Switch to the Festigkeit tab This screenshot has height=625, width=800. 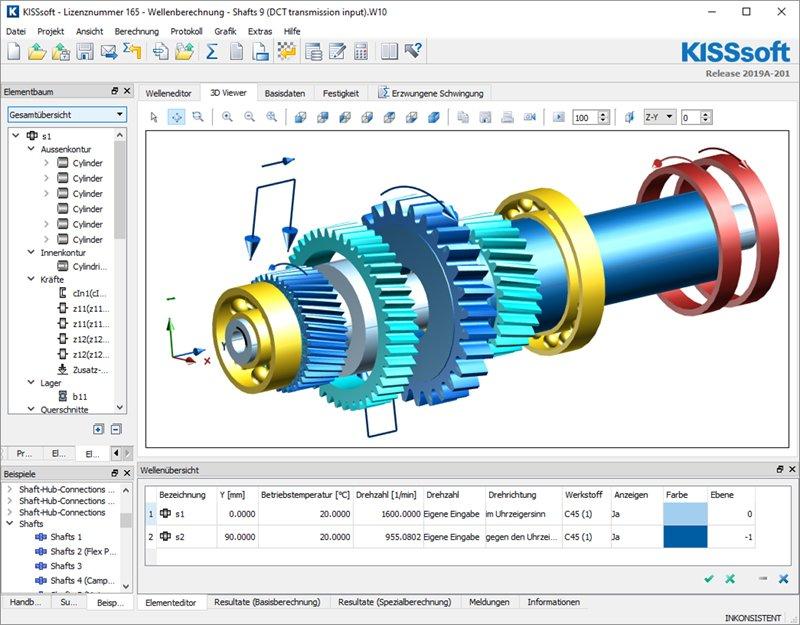point(341,93)
